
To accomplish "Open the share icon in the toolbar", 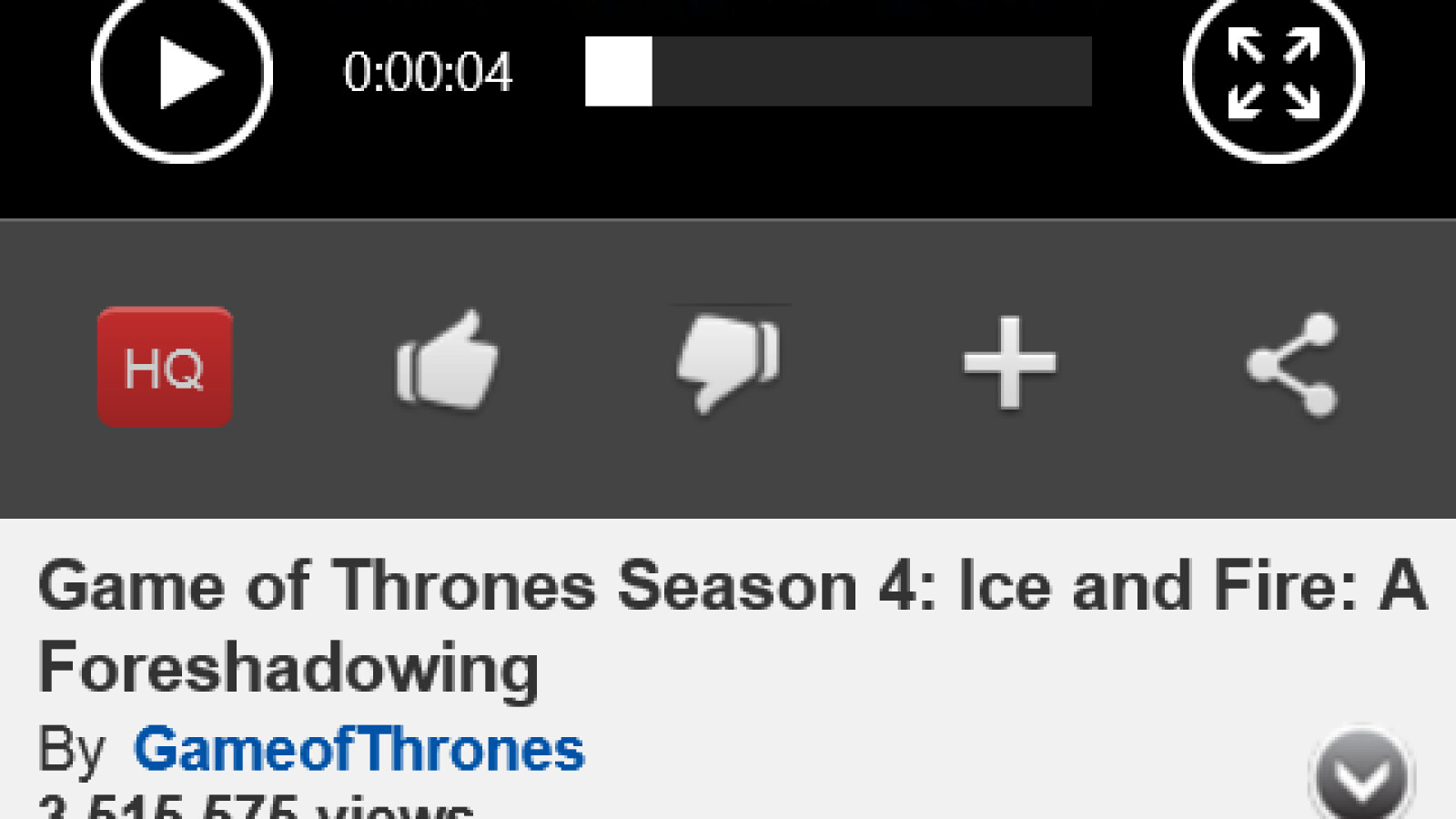I will [x=1292, y=364].
